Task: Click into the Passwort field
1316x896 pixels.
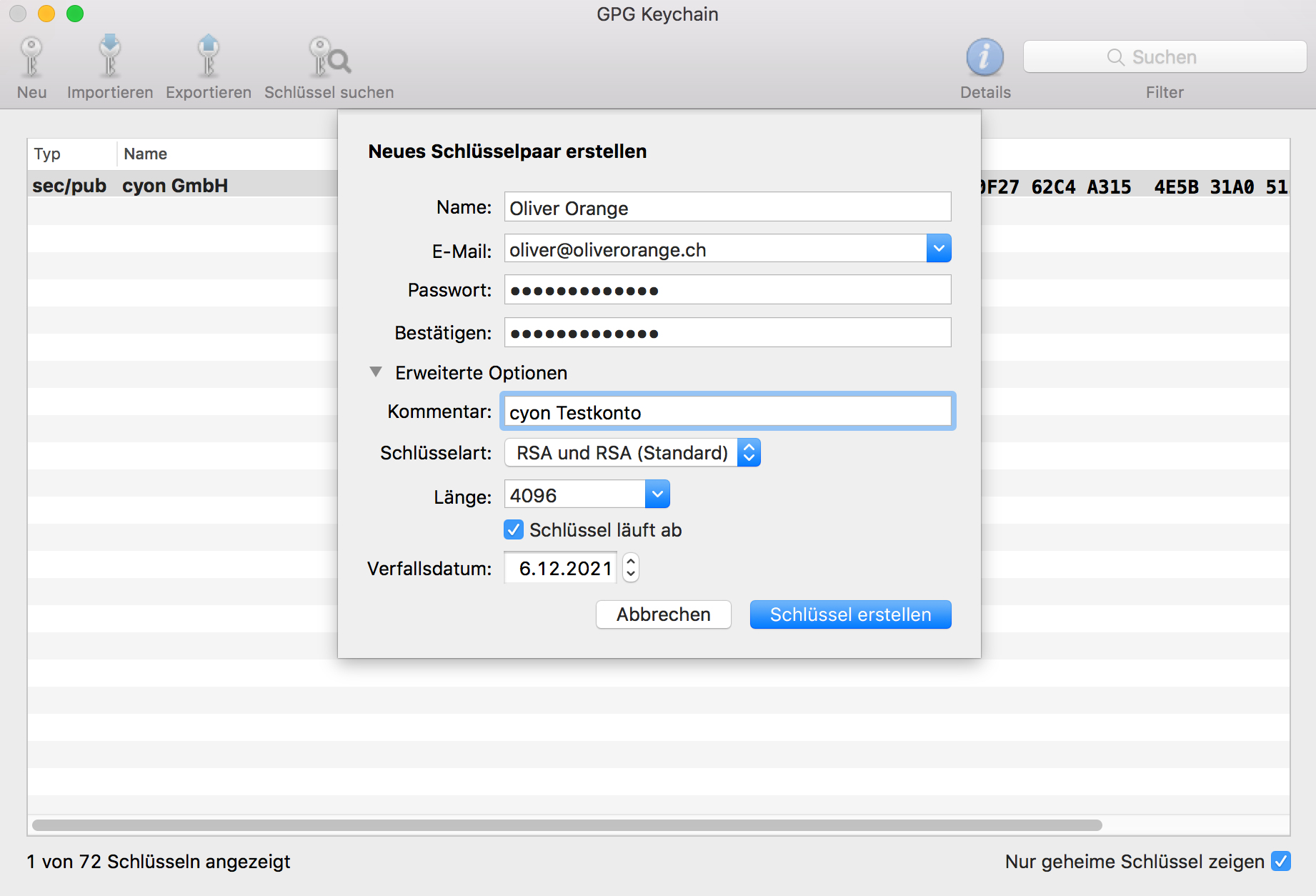Action: (727, 290)
